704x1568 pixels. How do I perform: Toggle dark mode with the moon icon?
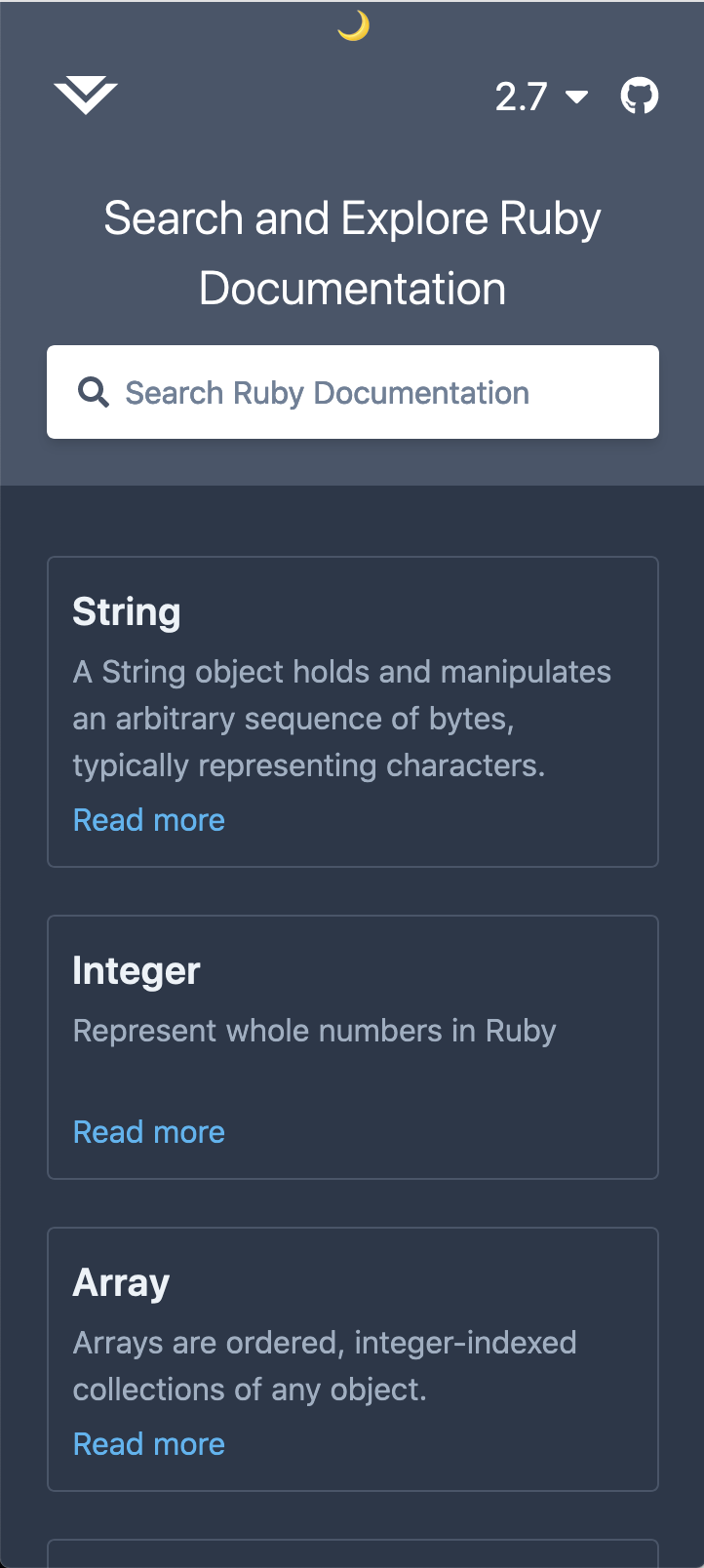tap(353, 26)
